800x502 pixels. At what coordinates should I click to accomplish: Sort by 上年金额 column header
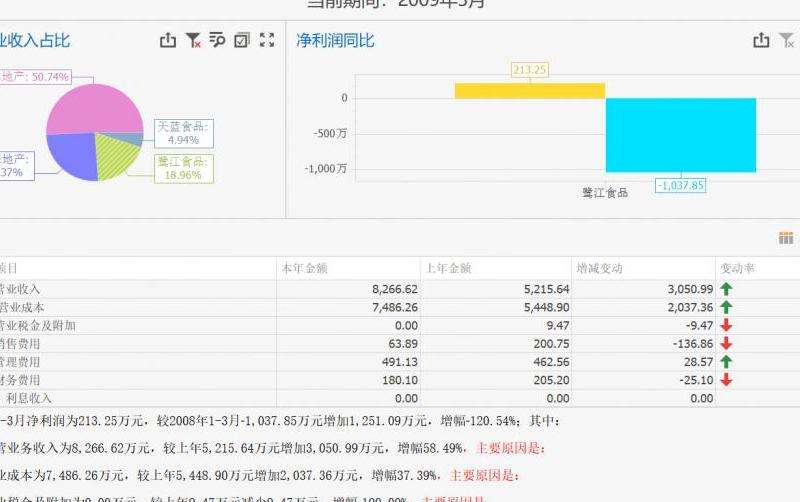pyautogui.click(x=449, y=268)
